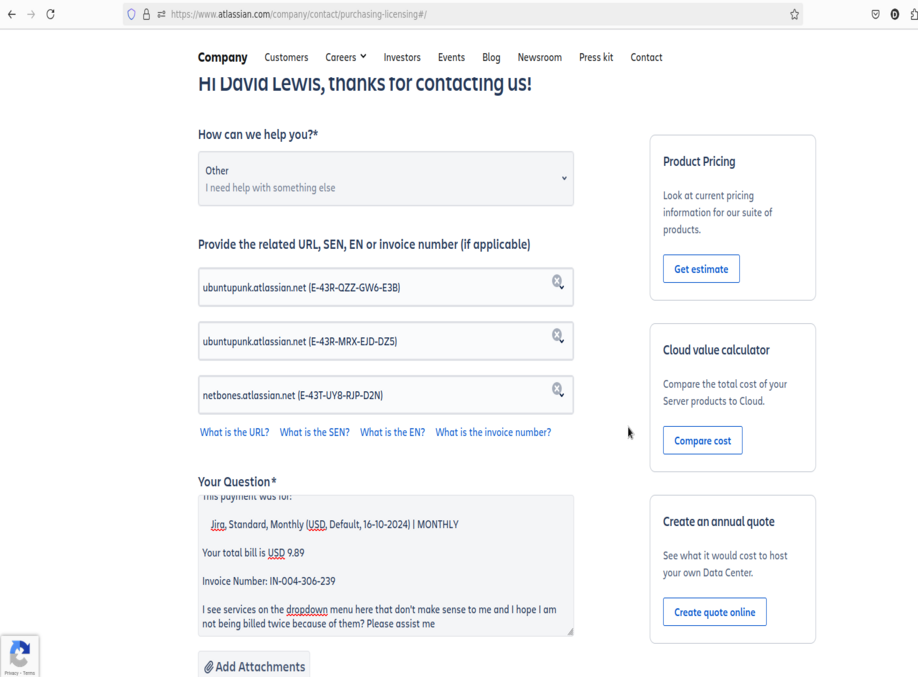
Task: Open site permissions icon in address bar
Action: pos(161,15)
